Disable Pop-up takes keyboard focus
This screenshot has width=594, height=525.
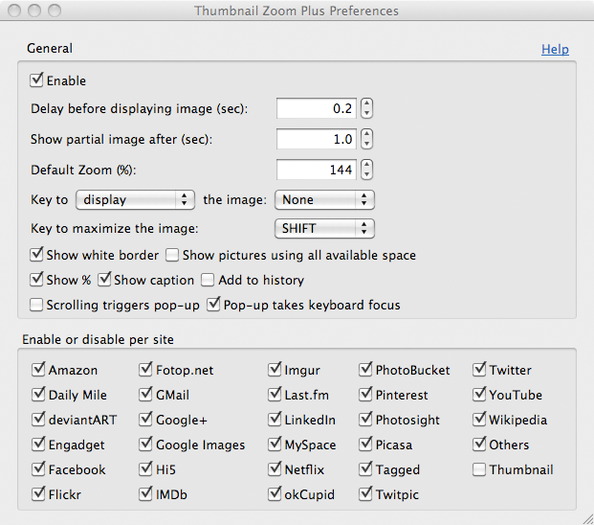pos(214,304)
